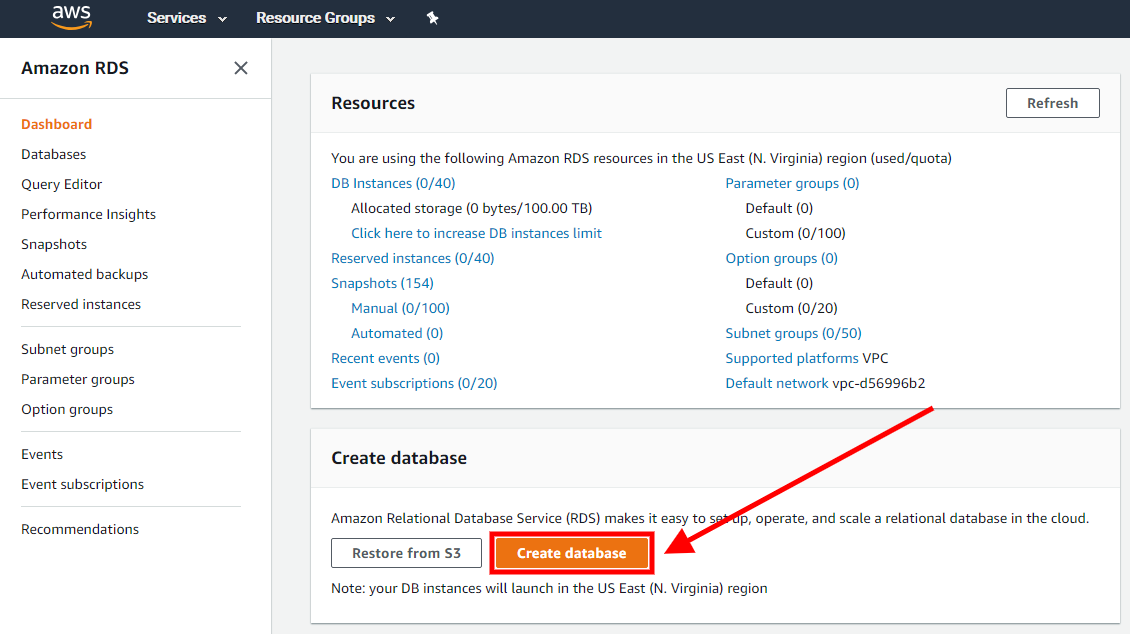Screen dimensions: 1130x634
Task: Open Snapshots (154) link
Action: (382, 283)
